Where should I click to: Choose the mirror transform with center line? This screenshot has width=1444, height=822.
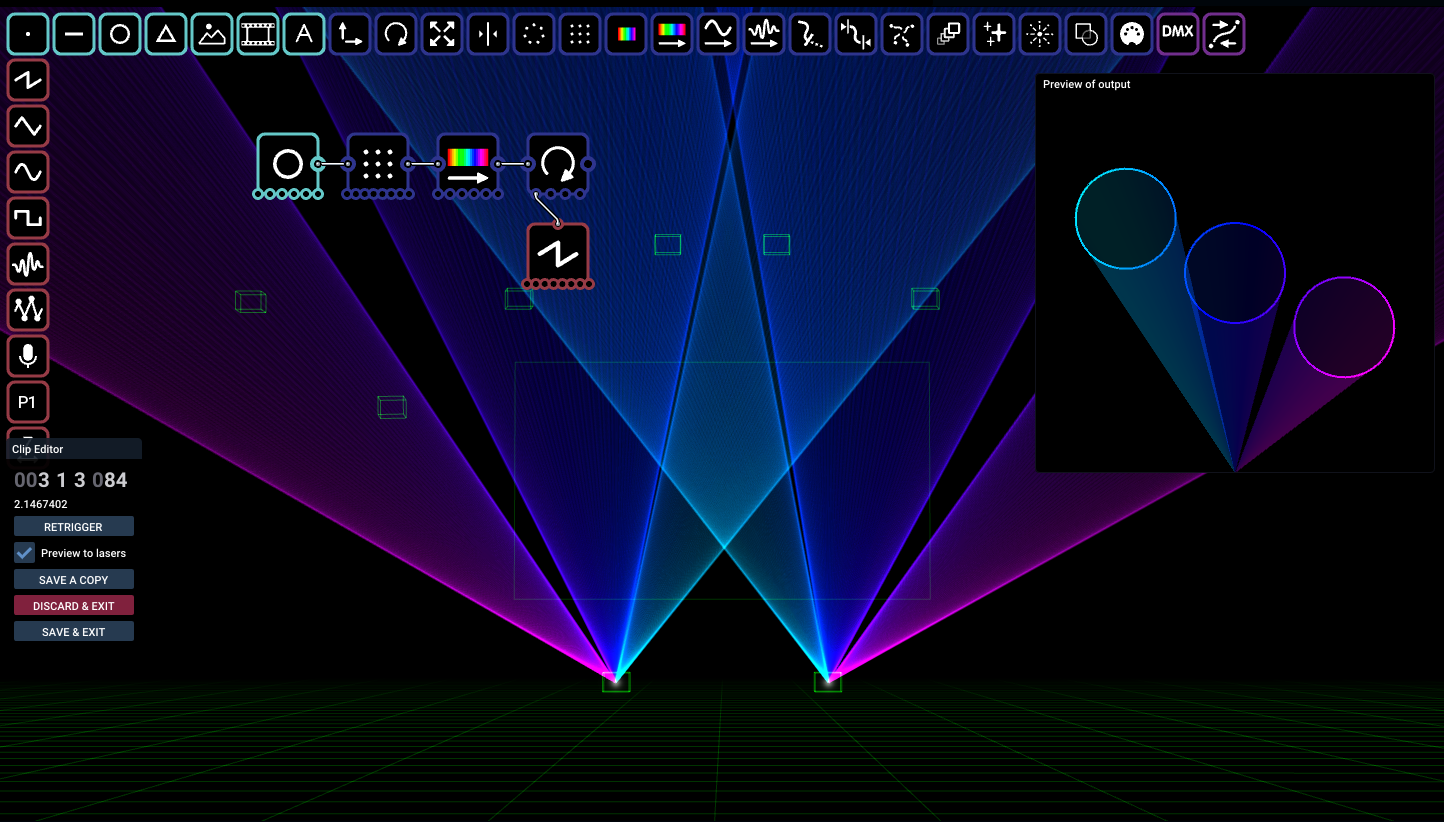tap(488, 34)
